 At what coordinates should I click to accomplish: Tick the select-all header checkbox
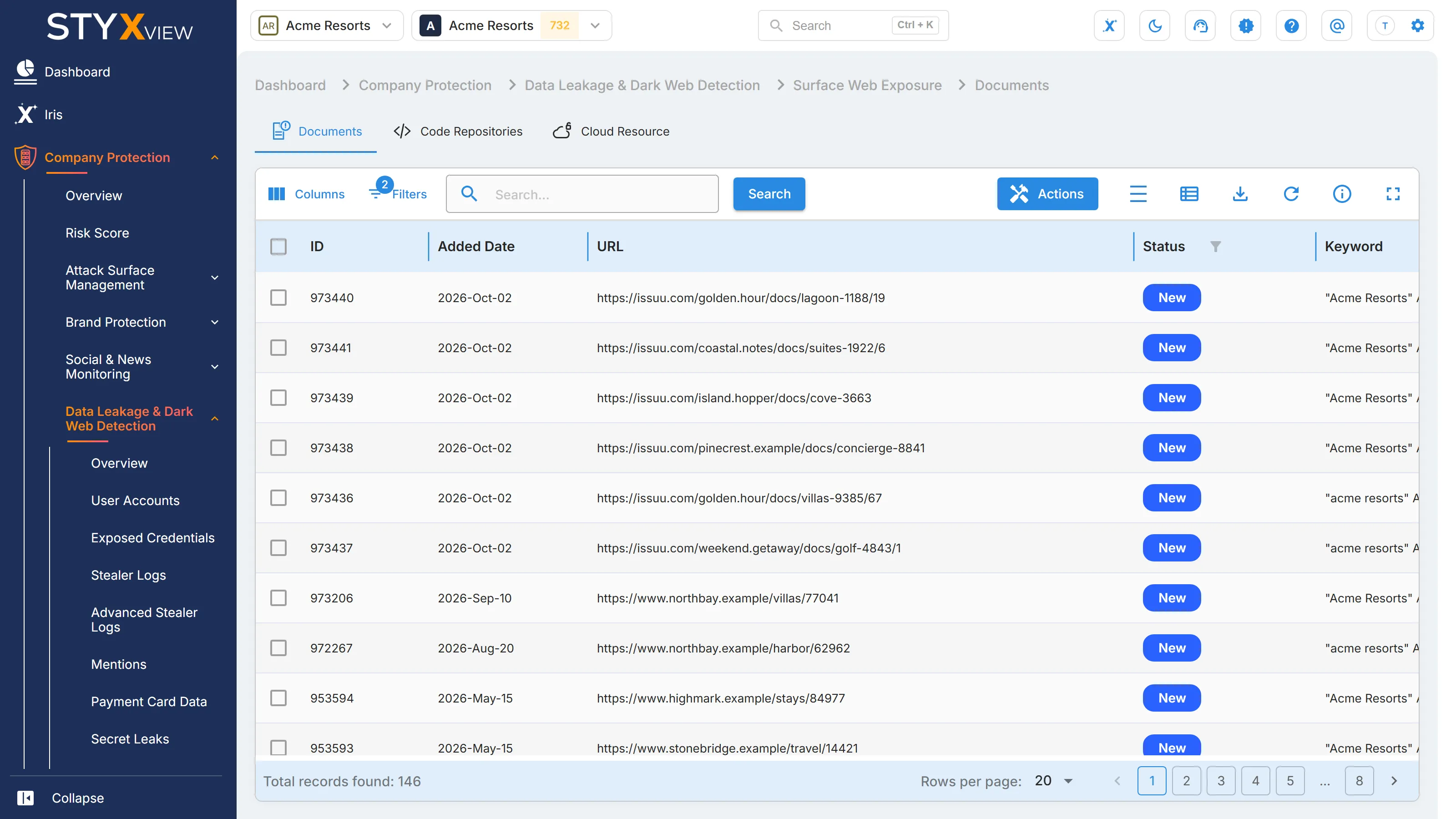pyautogui.click(x=278, y=247)
